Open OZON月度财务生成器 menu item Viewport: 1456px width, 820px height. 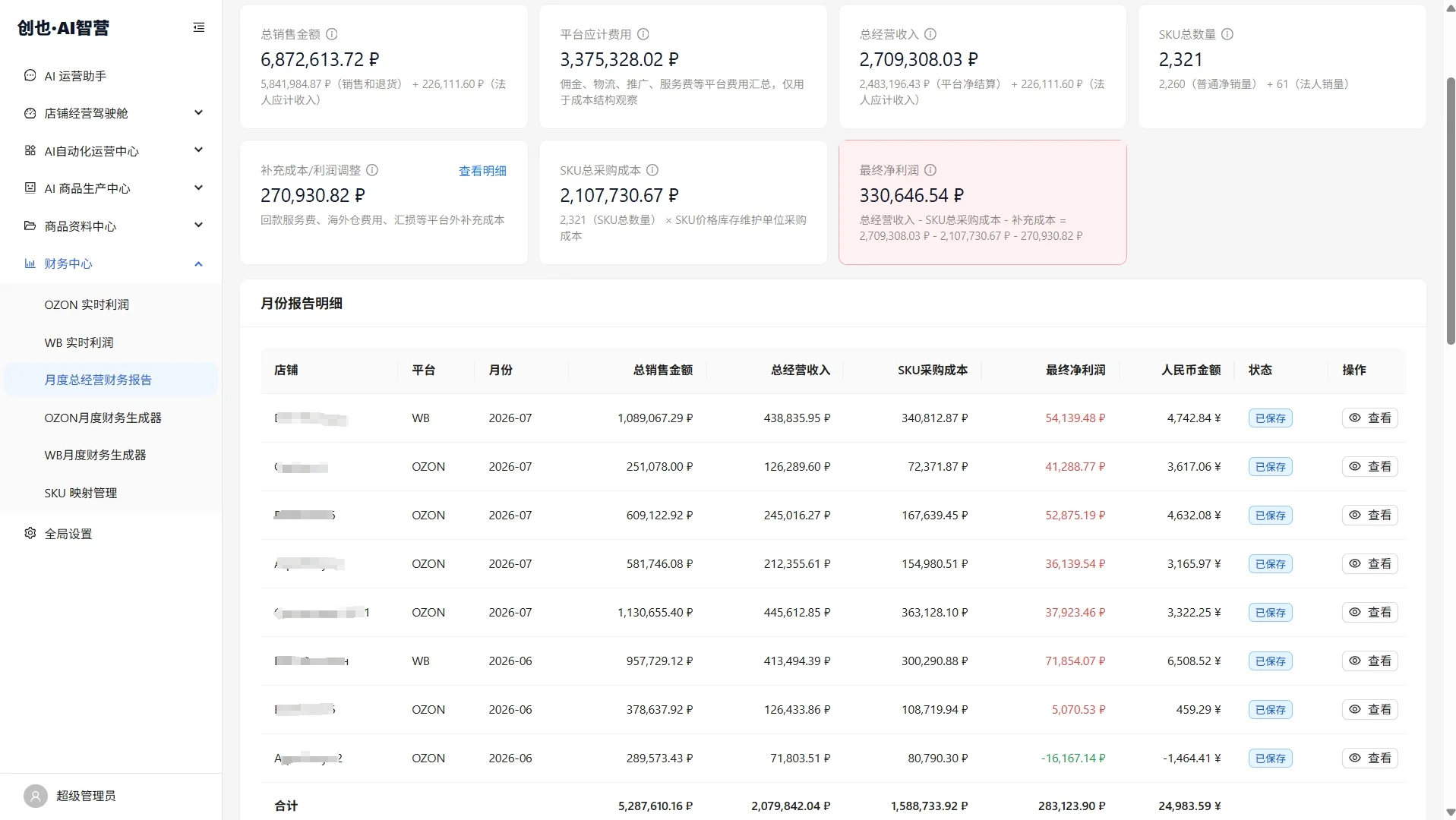point(111,418)
